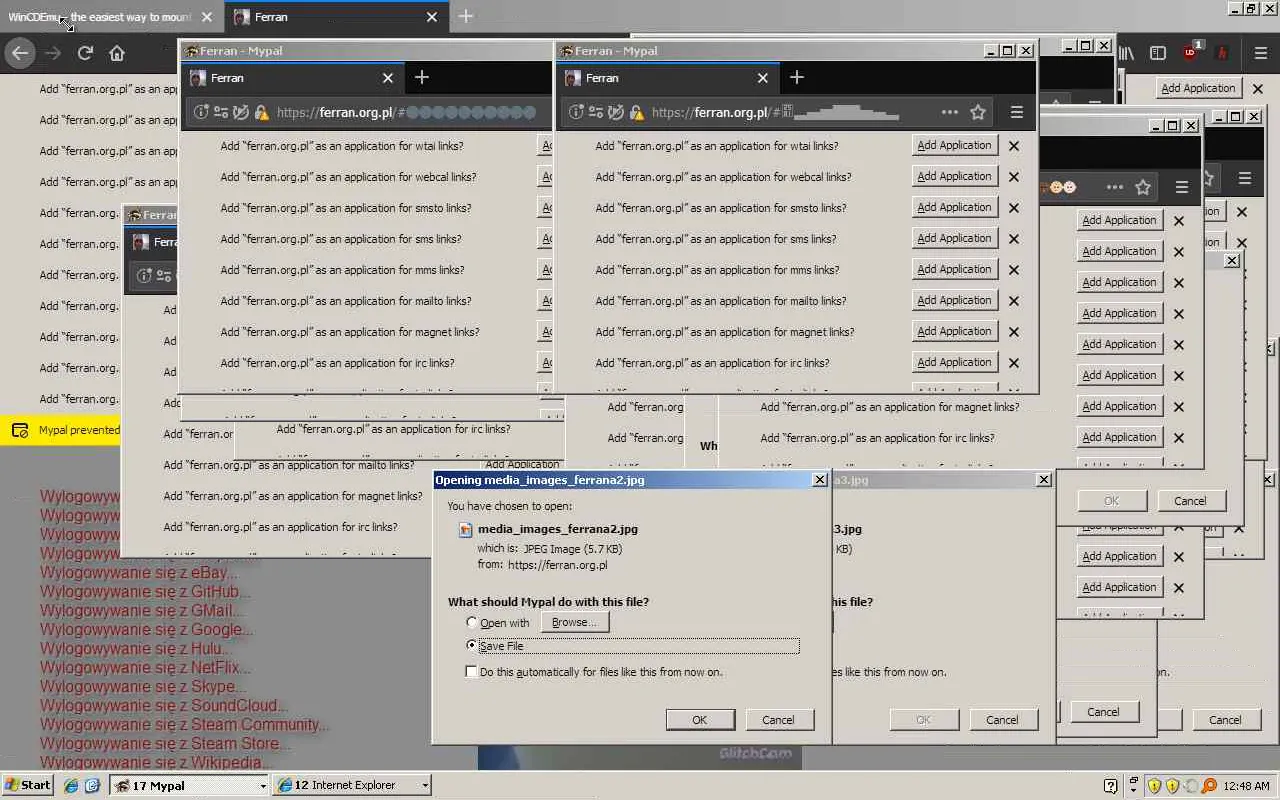Open the uBlock Origin extension icon

(1191, 52)
